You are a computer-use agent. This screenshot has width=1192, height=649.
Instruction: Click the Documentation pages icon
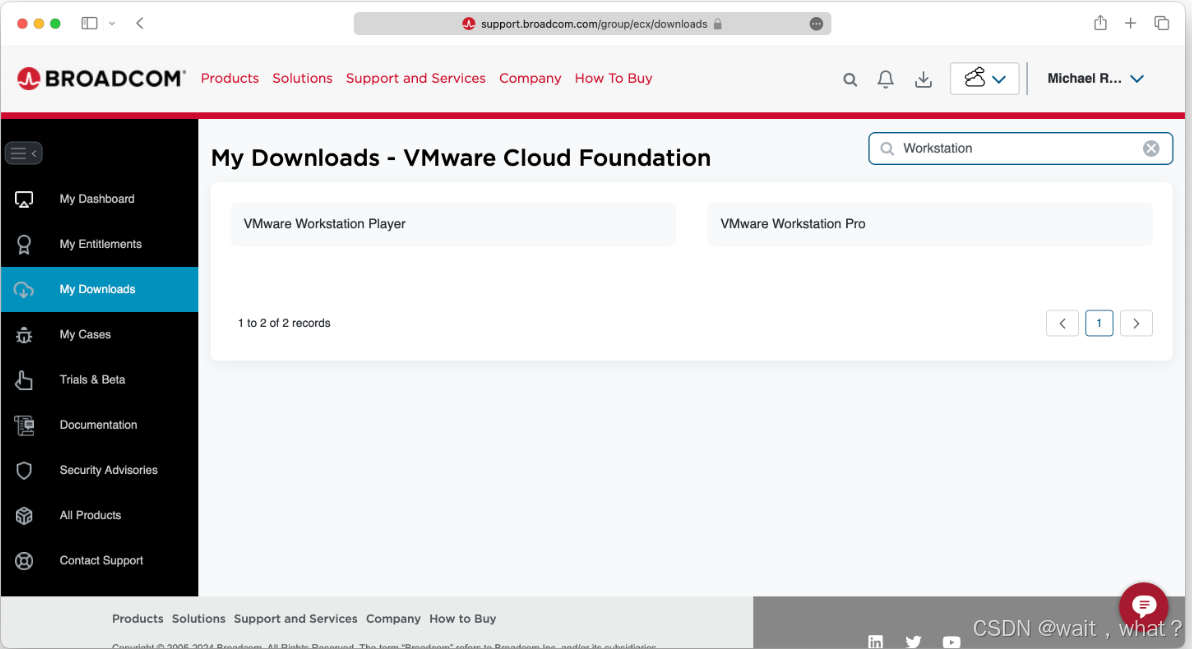point(24,425)
